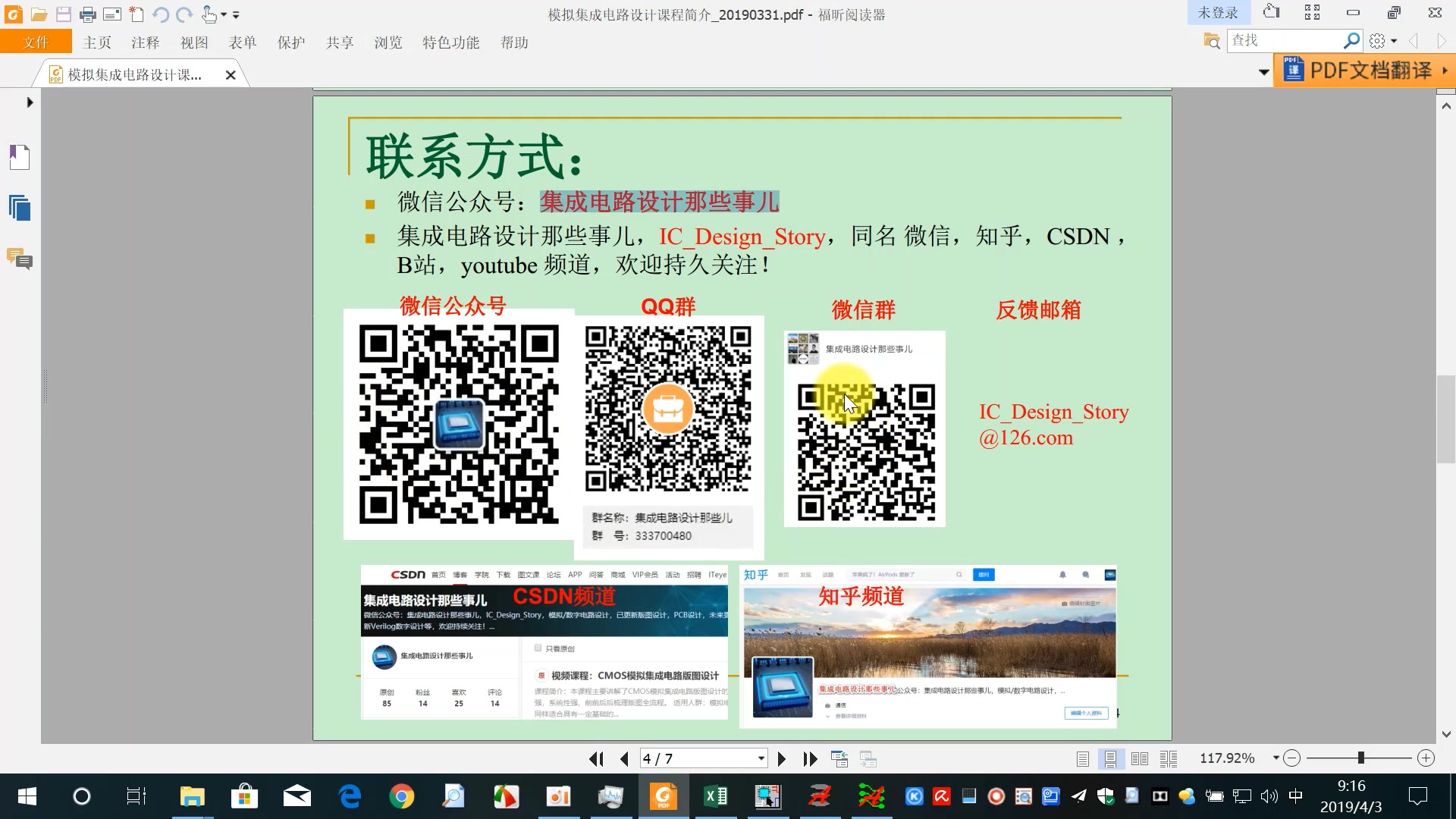Image resolution: width=1456 pixels, height=819 pixels.
Task: Switch to the 主页 ribbon tab
Action: 97,42
